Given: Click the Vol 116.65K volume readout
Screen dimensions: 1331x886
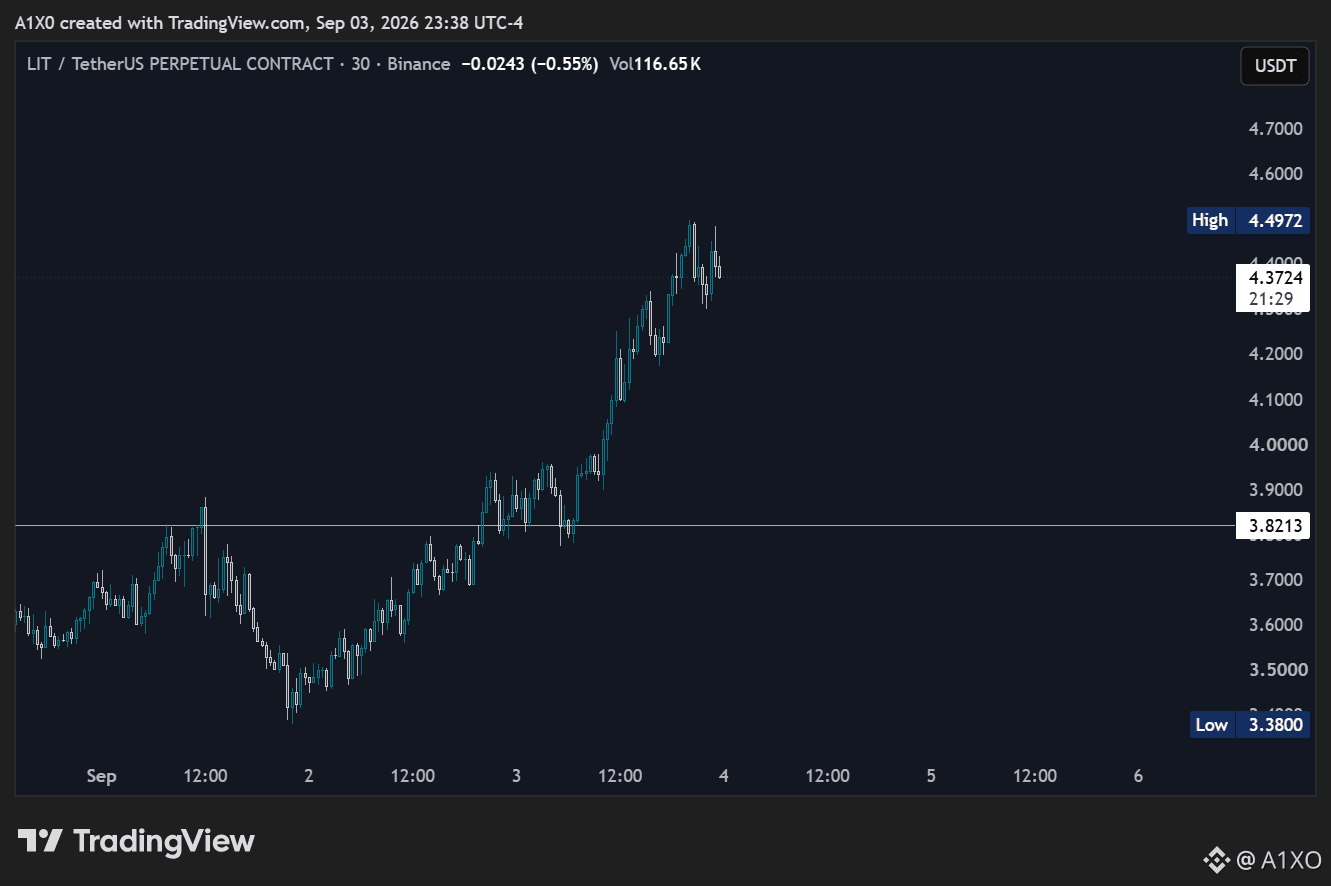Looking at the screenshot, I should coord(655,64).
